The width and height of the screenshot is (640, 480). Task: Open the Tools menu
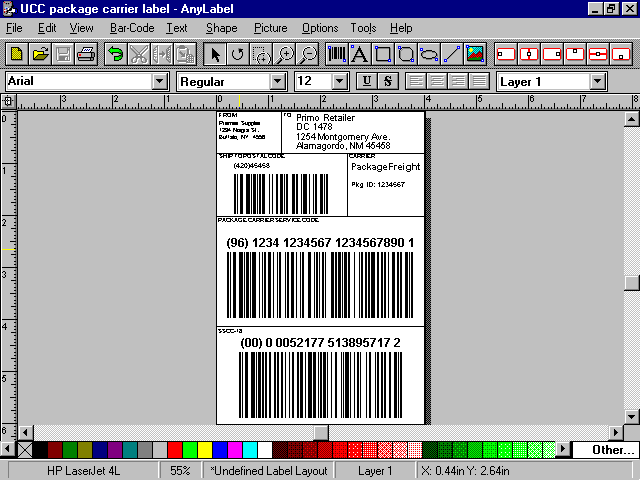point(363,28)
